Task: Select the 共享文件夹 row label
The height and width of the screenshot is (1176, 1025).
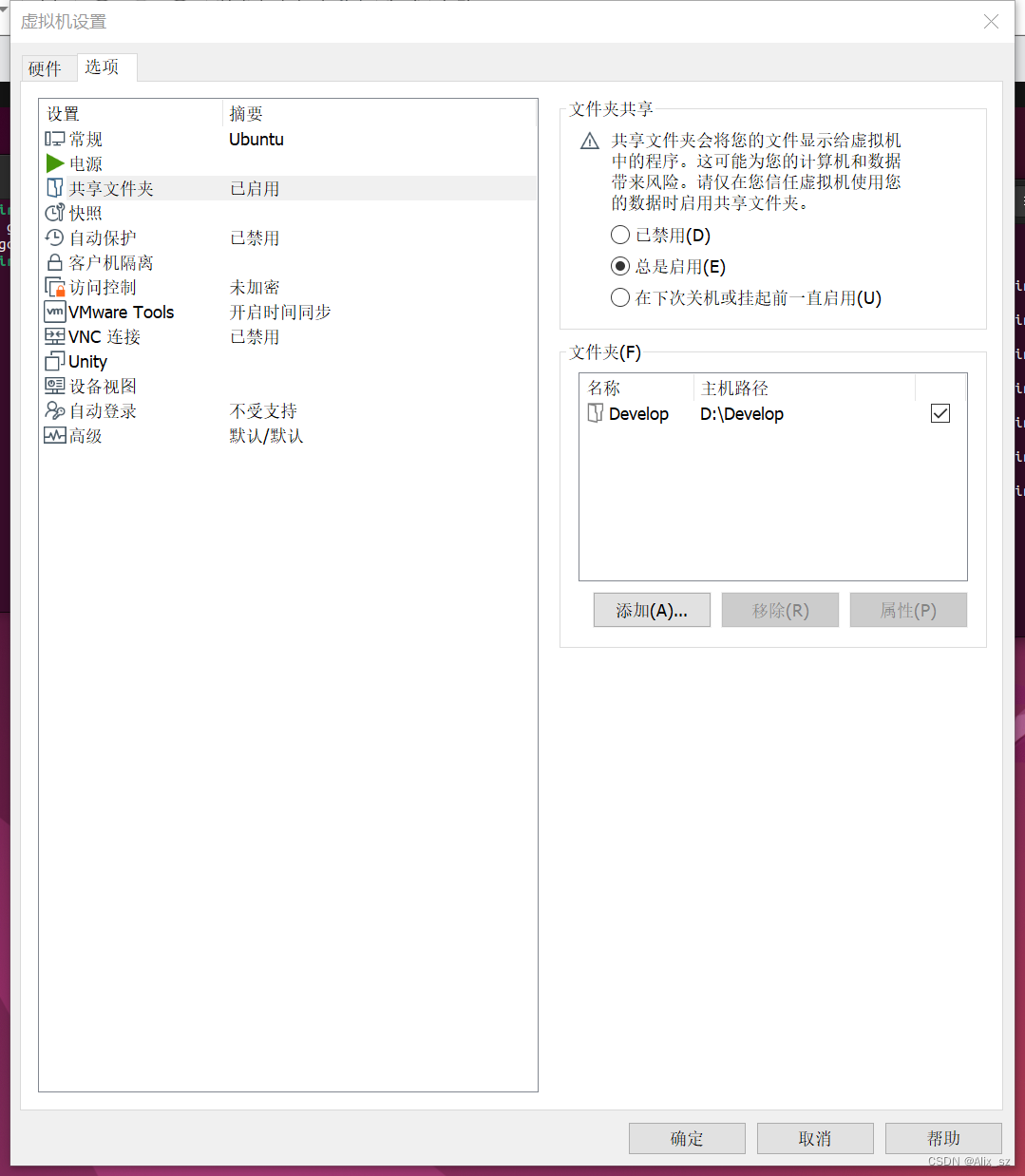Action: coord(111,188)
